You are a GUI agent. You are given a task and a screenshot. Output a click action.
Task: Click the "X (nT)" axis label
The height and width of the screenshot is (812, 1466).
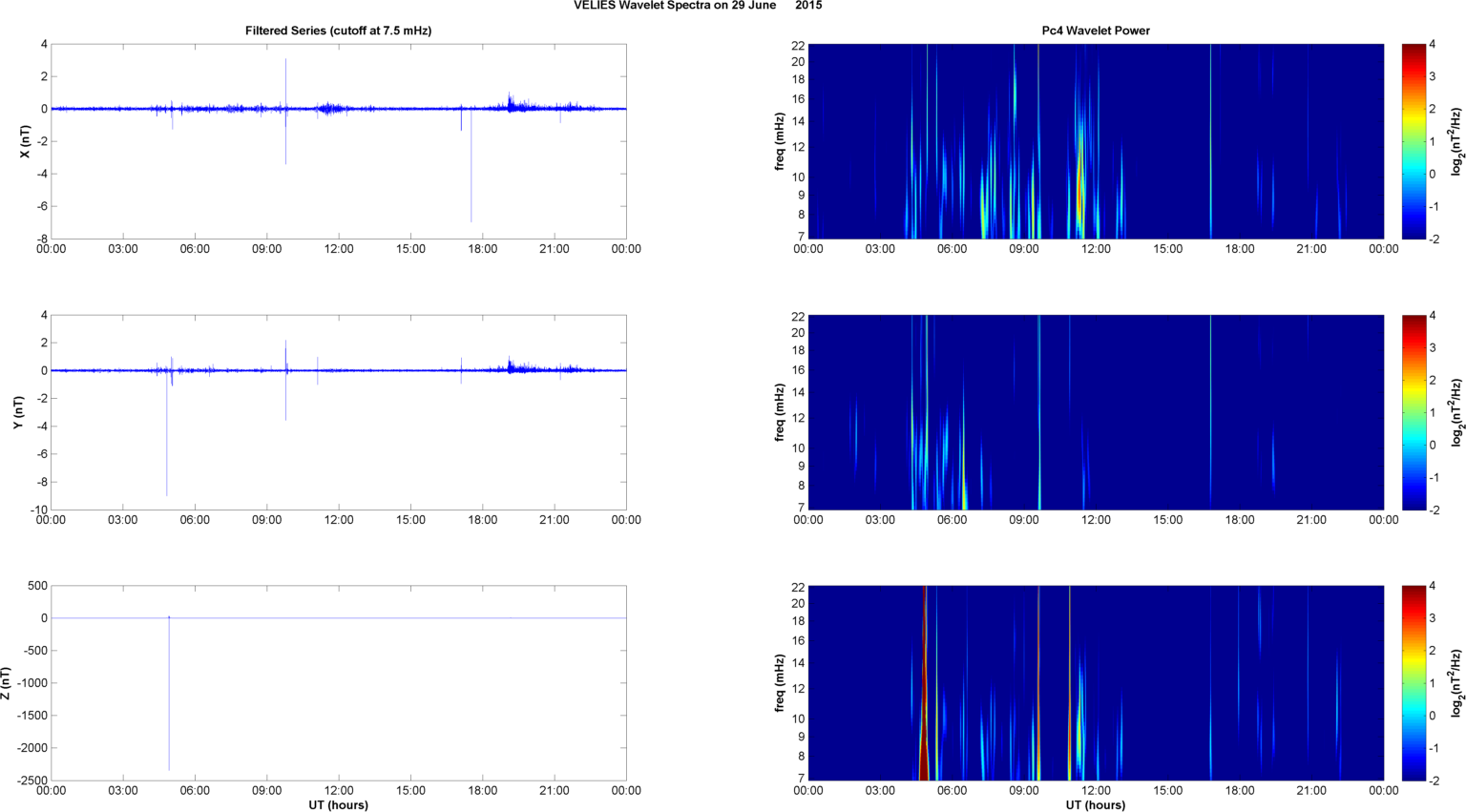[26, 141]
